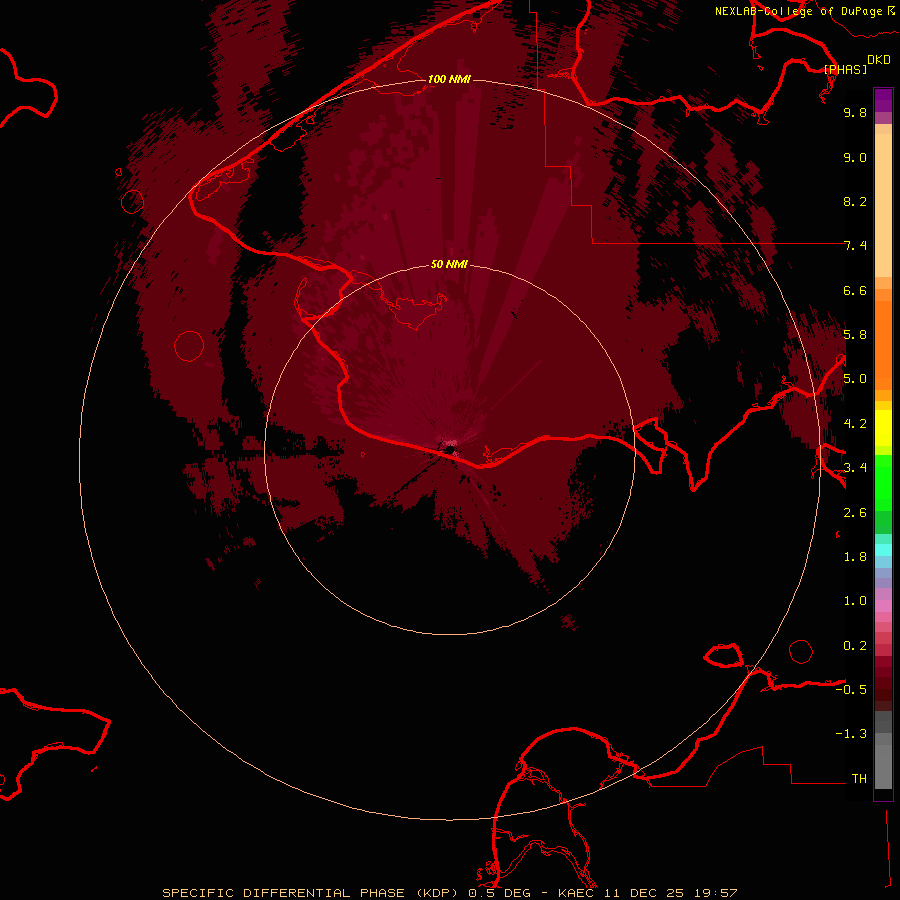900x900 pixels.
Task: Pick the peach segment of the color bar
Action: coord(883,205)
